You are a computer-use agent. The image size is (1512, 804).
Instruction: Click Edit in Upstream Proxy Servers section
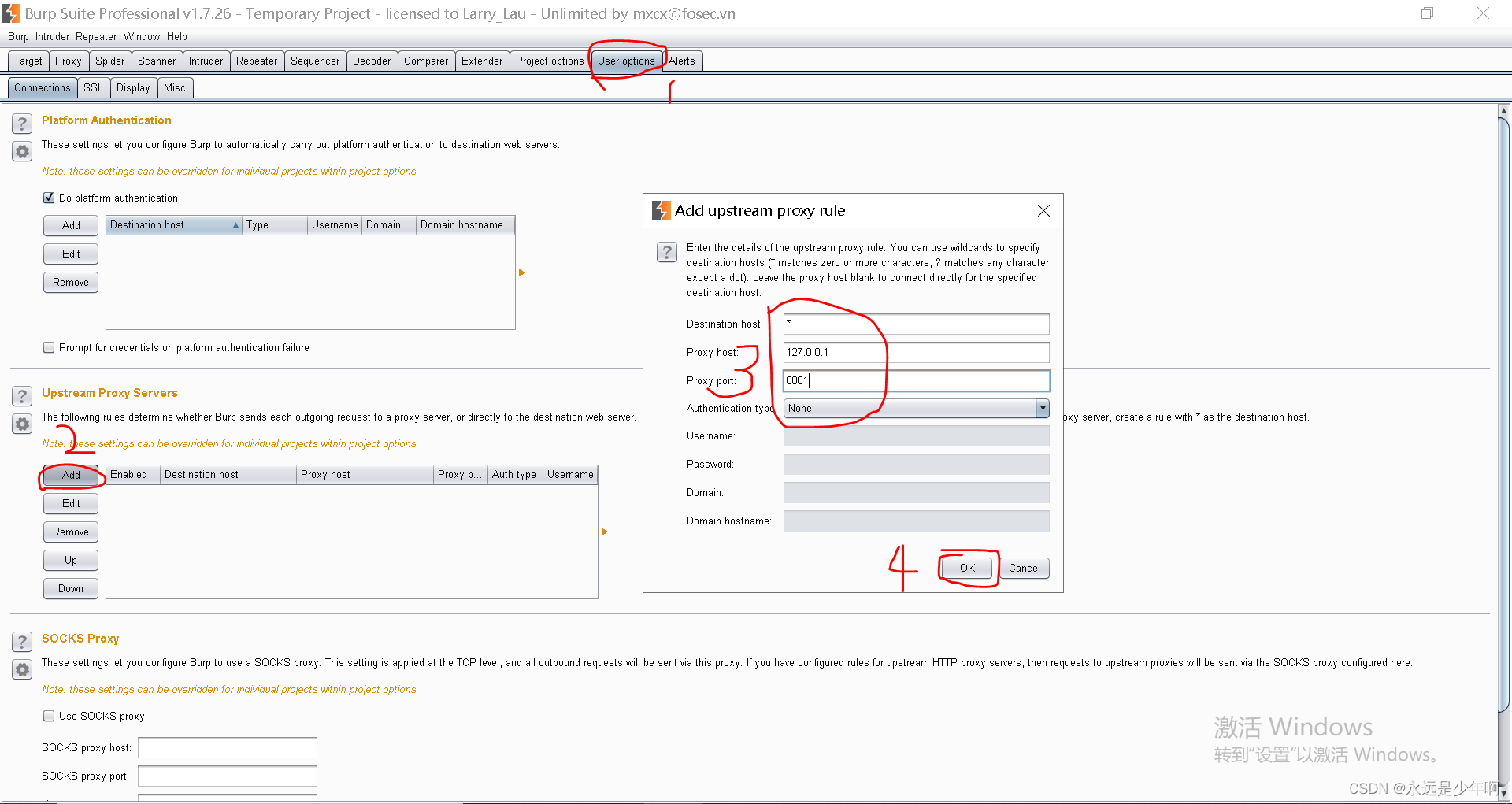pyautogui.click(x=71, y=503)
